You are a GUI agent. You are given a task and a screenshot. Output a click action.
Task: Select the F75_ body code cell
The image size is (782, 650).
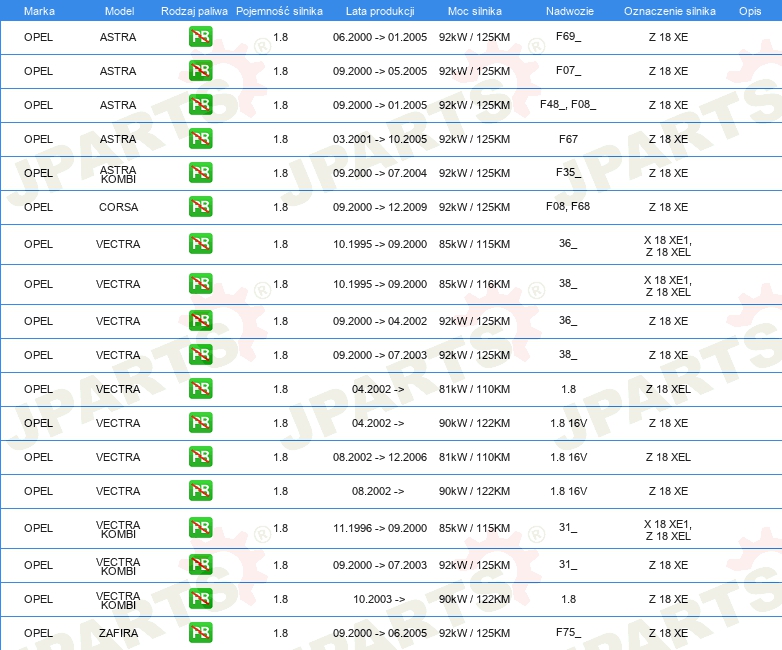[569, 633]
